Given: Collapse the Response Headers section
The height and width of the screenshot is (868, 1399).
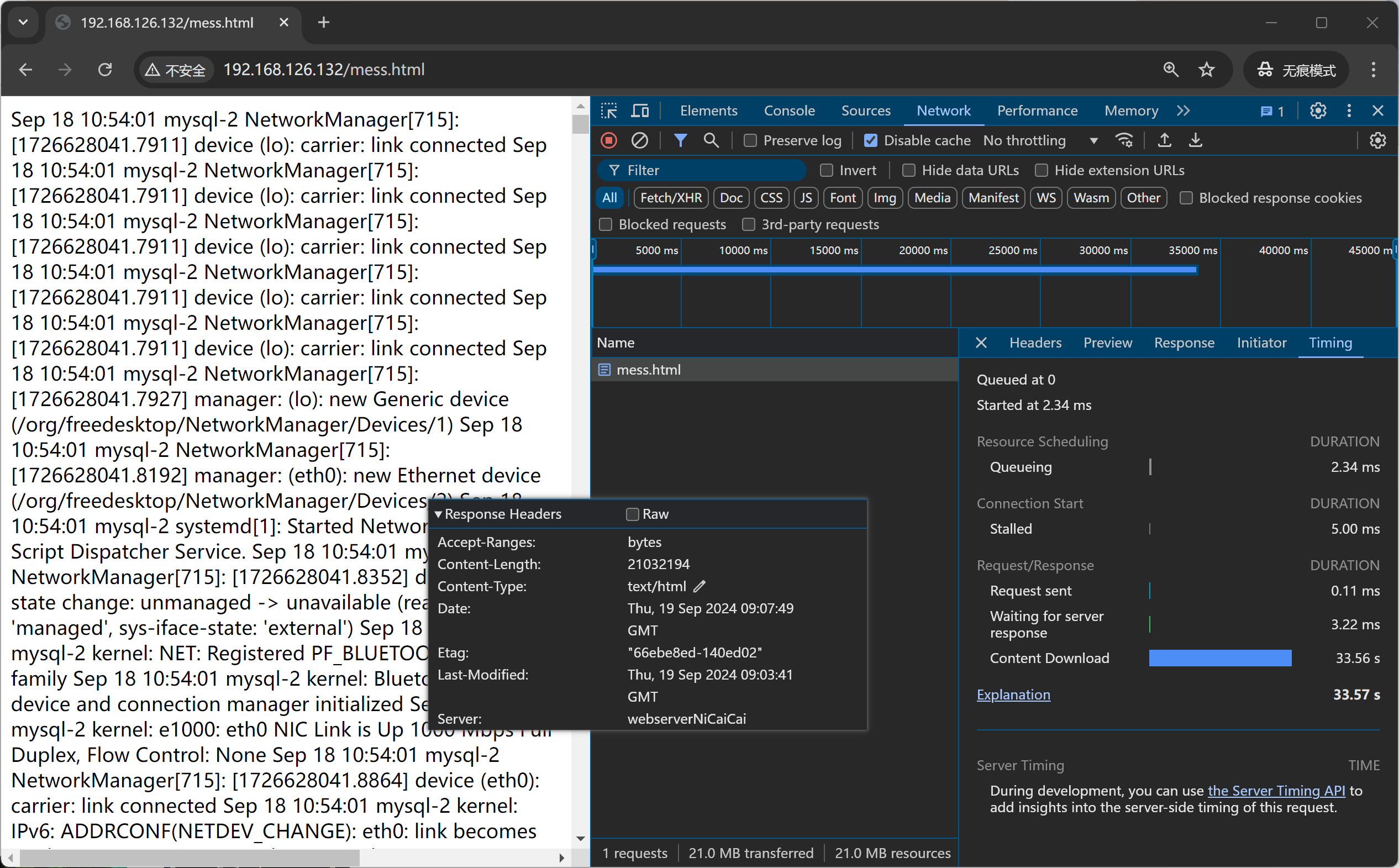Looking at the screenshot, I should [439, 514].
